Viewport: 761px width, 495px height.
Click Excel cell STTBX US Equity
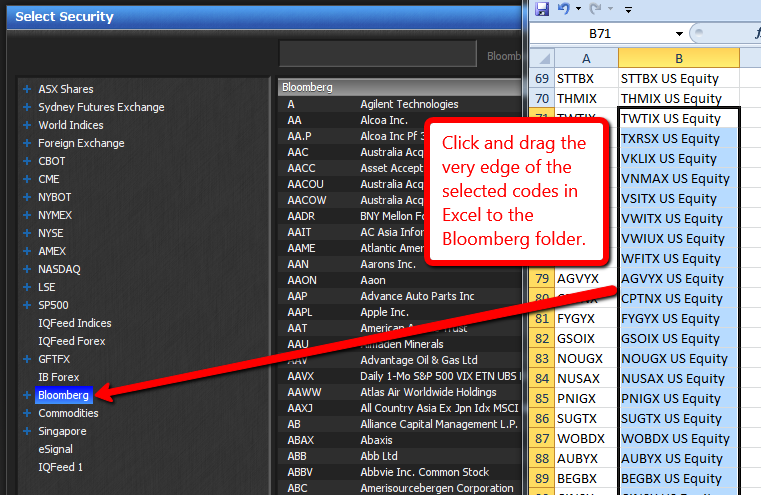[679, 79]
